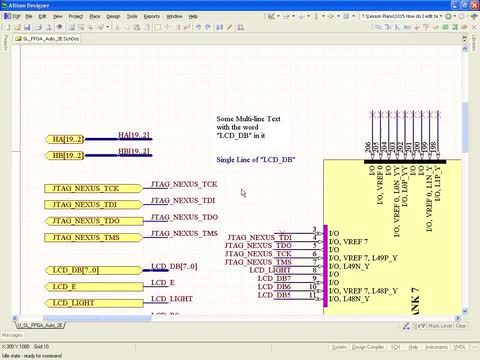480x360 pixels.
Task: Click the Paste icon in toolbar
Action: [x=137, y=27]
